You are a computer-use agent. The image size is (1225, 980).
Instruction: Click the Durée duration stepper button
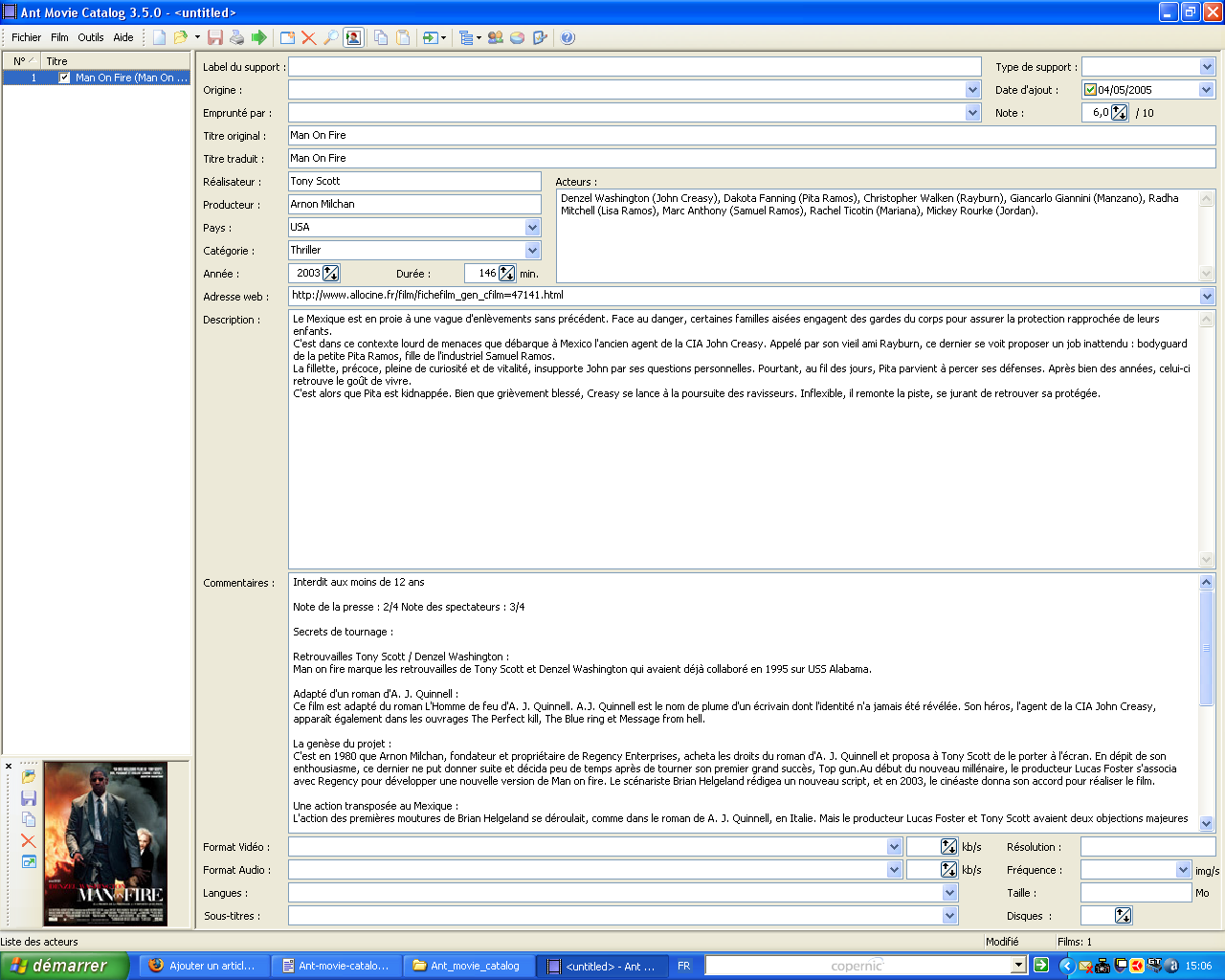pos(506,274)
